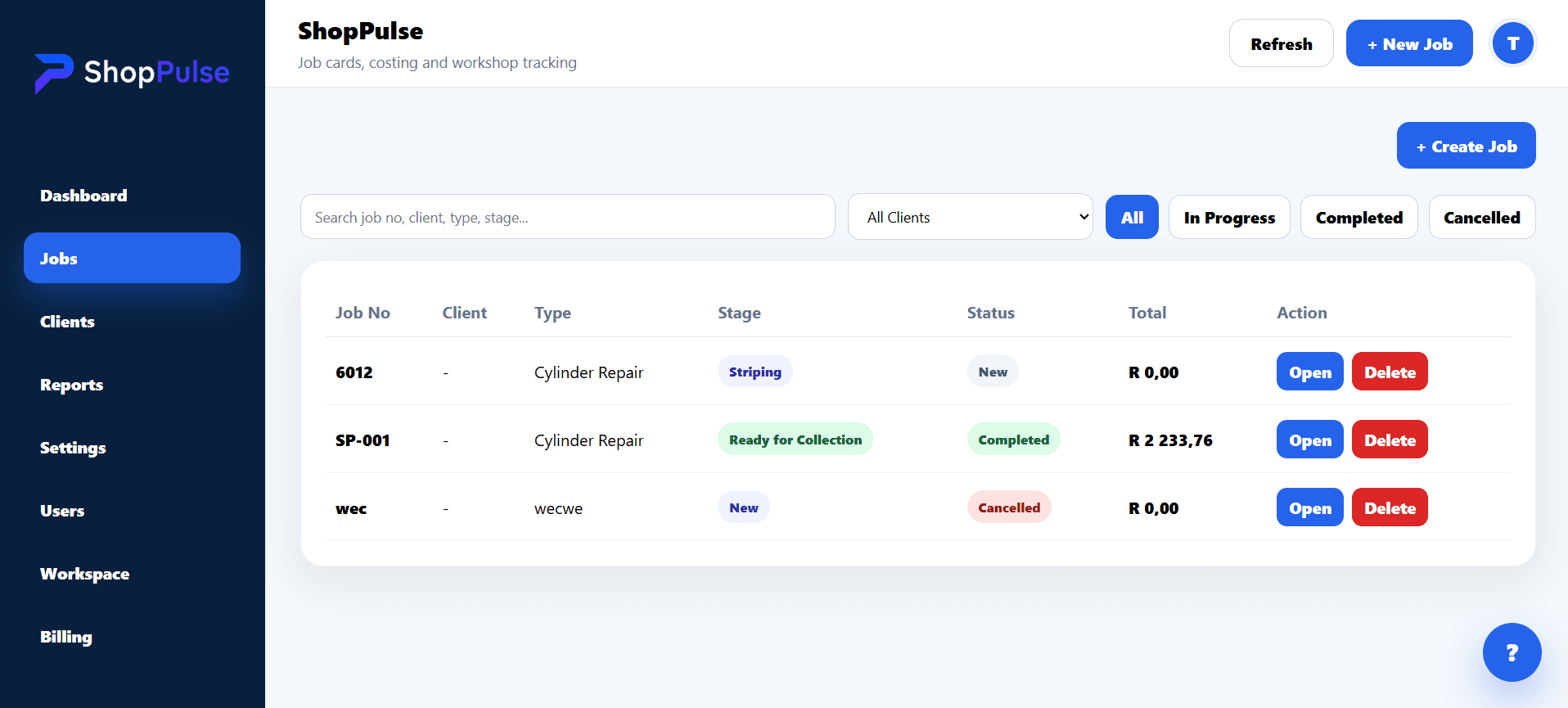
Task: Click R 0,00 total for job 6012
Action: pyautogui.click(x=1153, y=372)
